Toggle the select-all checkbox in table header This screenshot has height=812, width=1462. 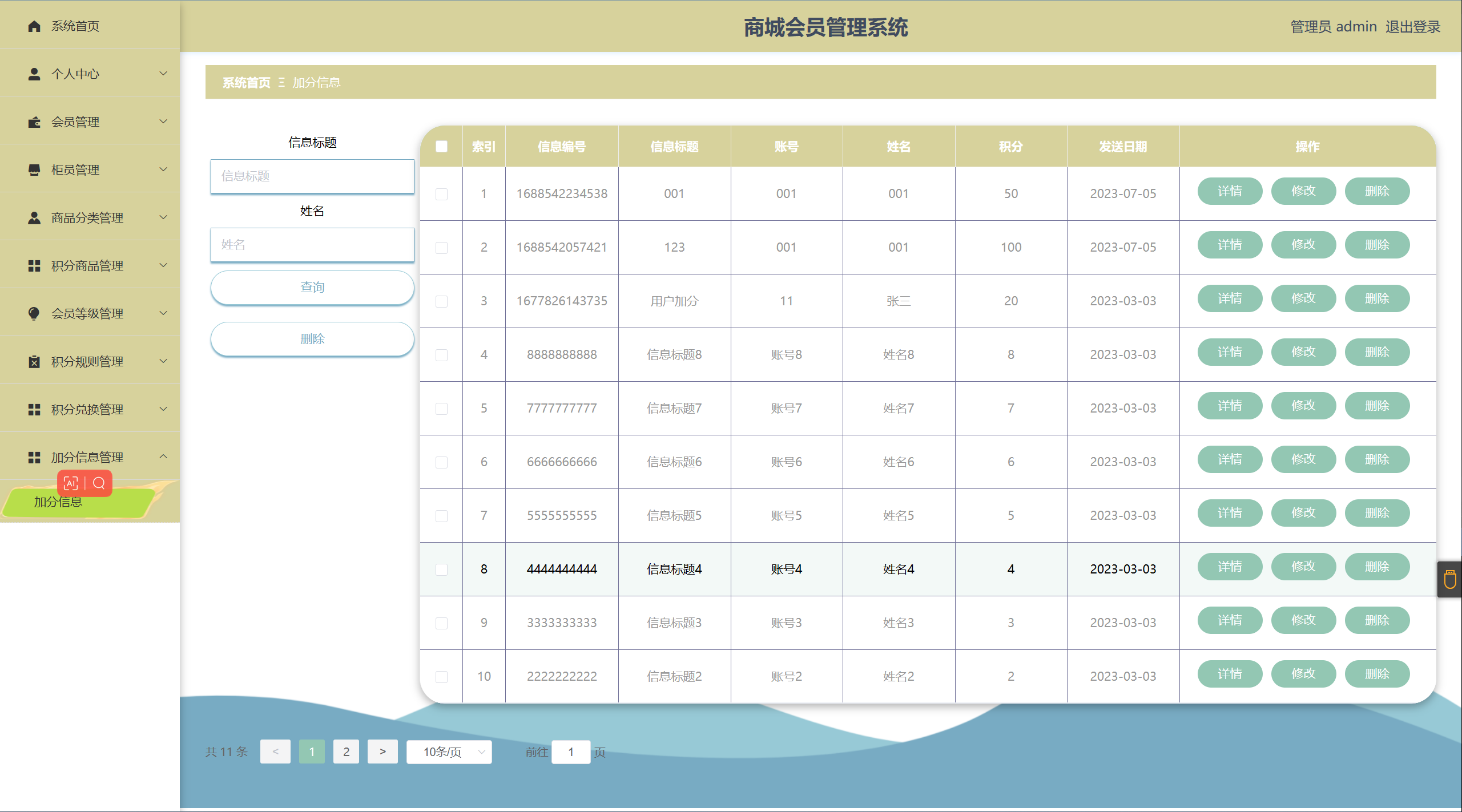[x=441, y=147]
